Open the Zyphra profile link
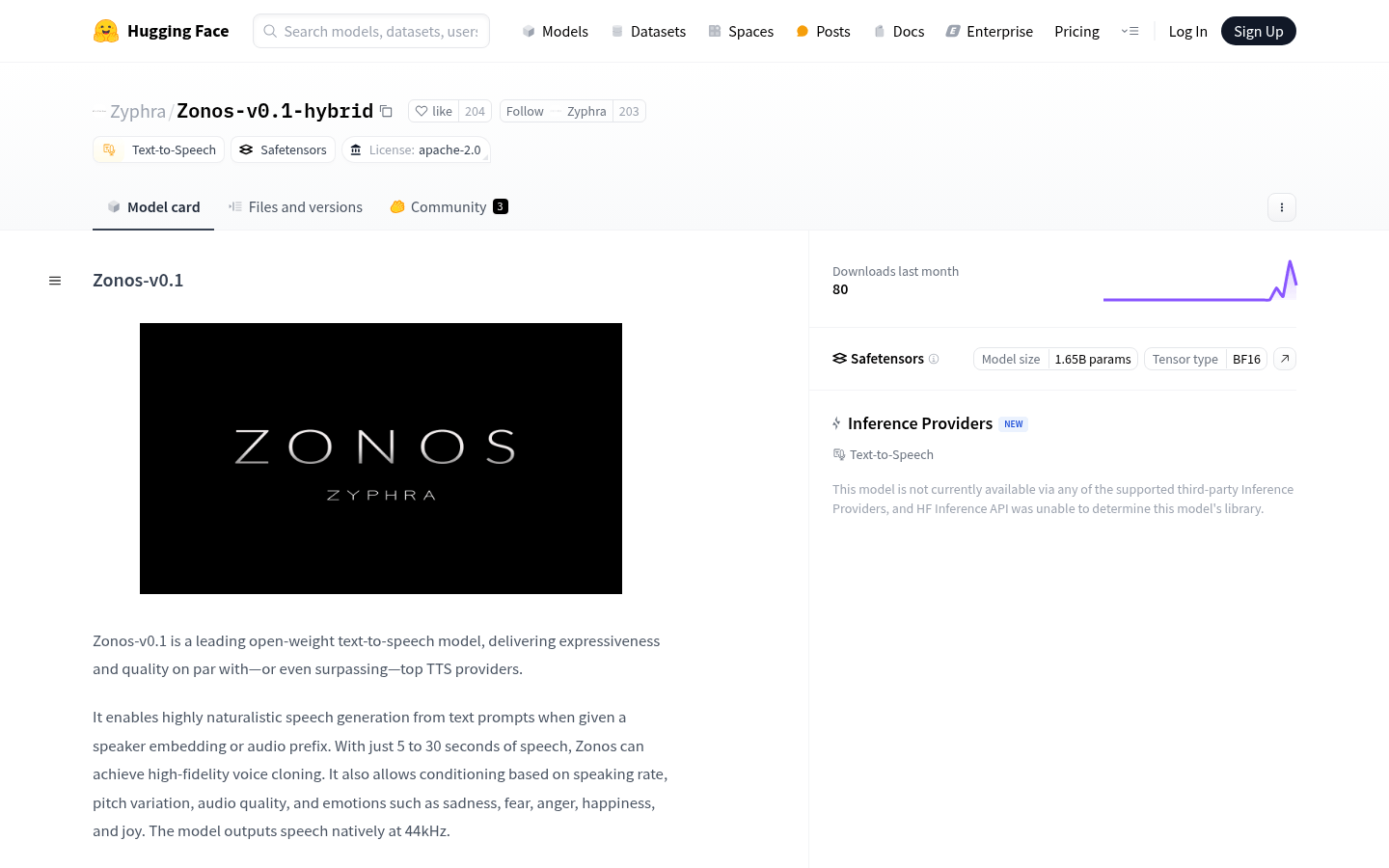This screenshot has height=868, width=1389. click(x=138, y=111)
